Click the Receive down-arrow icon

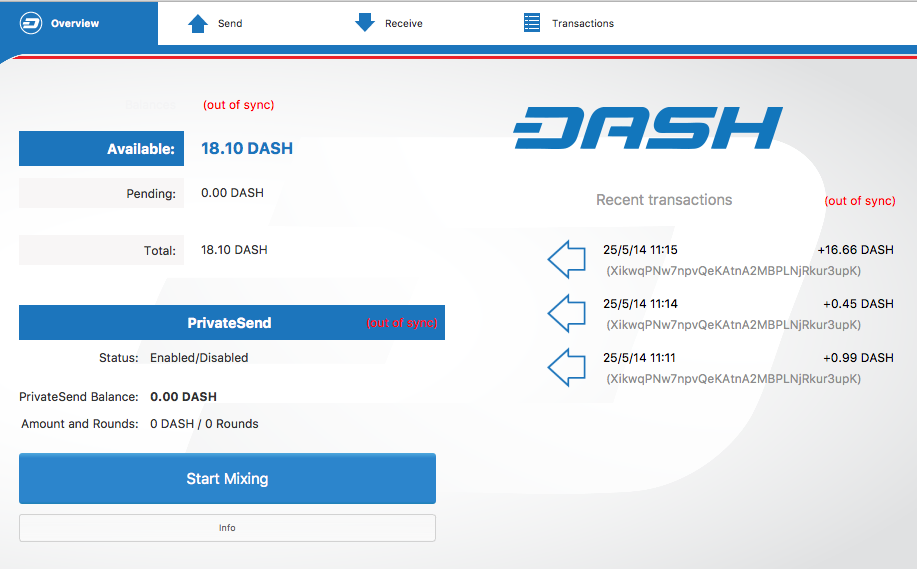[365, 22]
